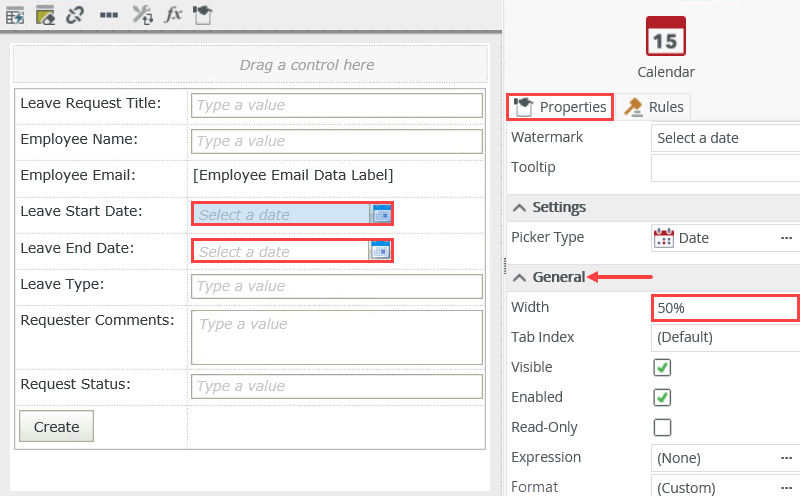Screen dimensions: 800x496
Task: Click the large Calendar control icon
Action: pos(665,36)
